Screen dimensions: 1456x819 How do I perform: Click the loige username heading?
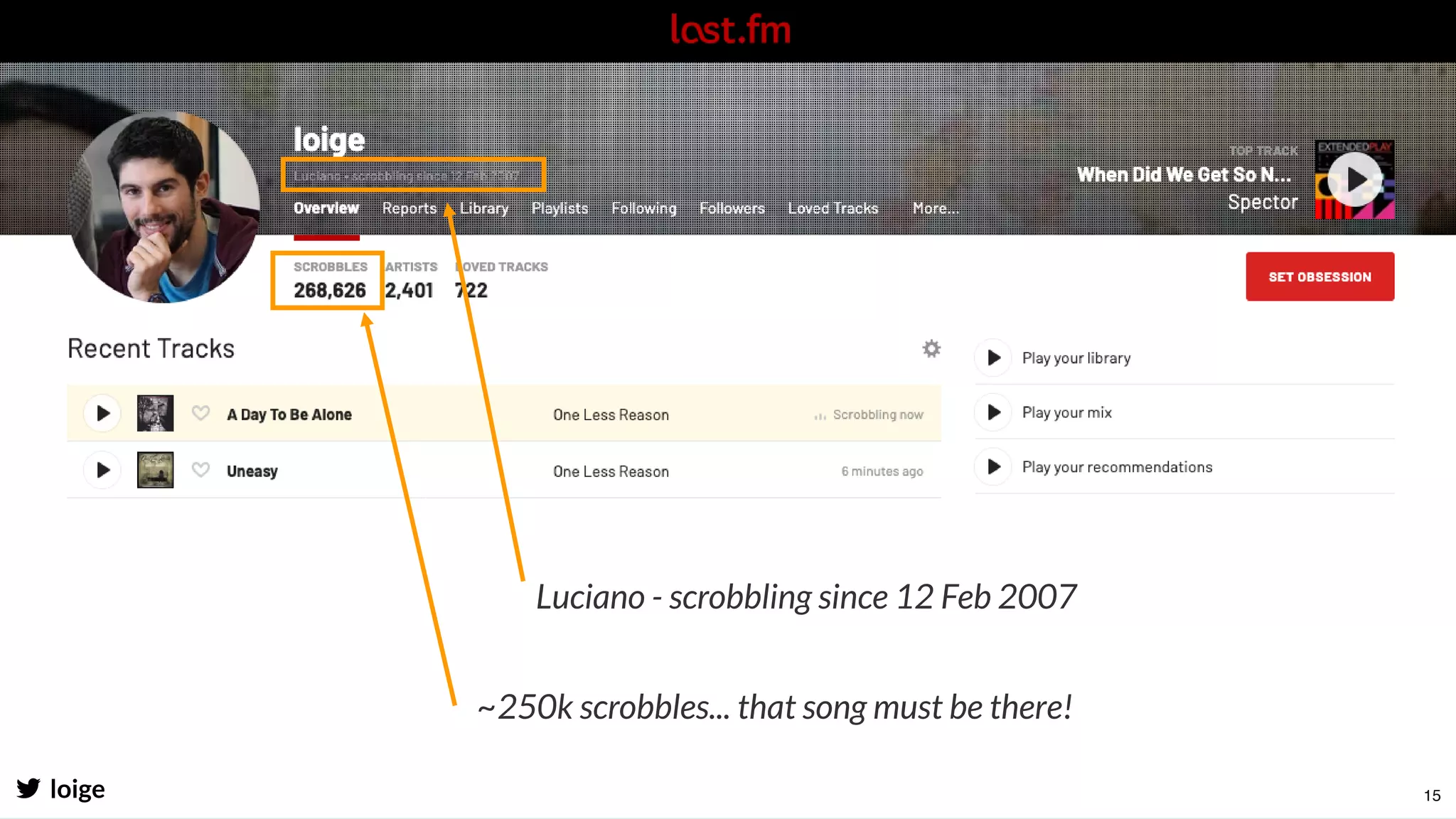tap(329, 140)
